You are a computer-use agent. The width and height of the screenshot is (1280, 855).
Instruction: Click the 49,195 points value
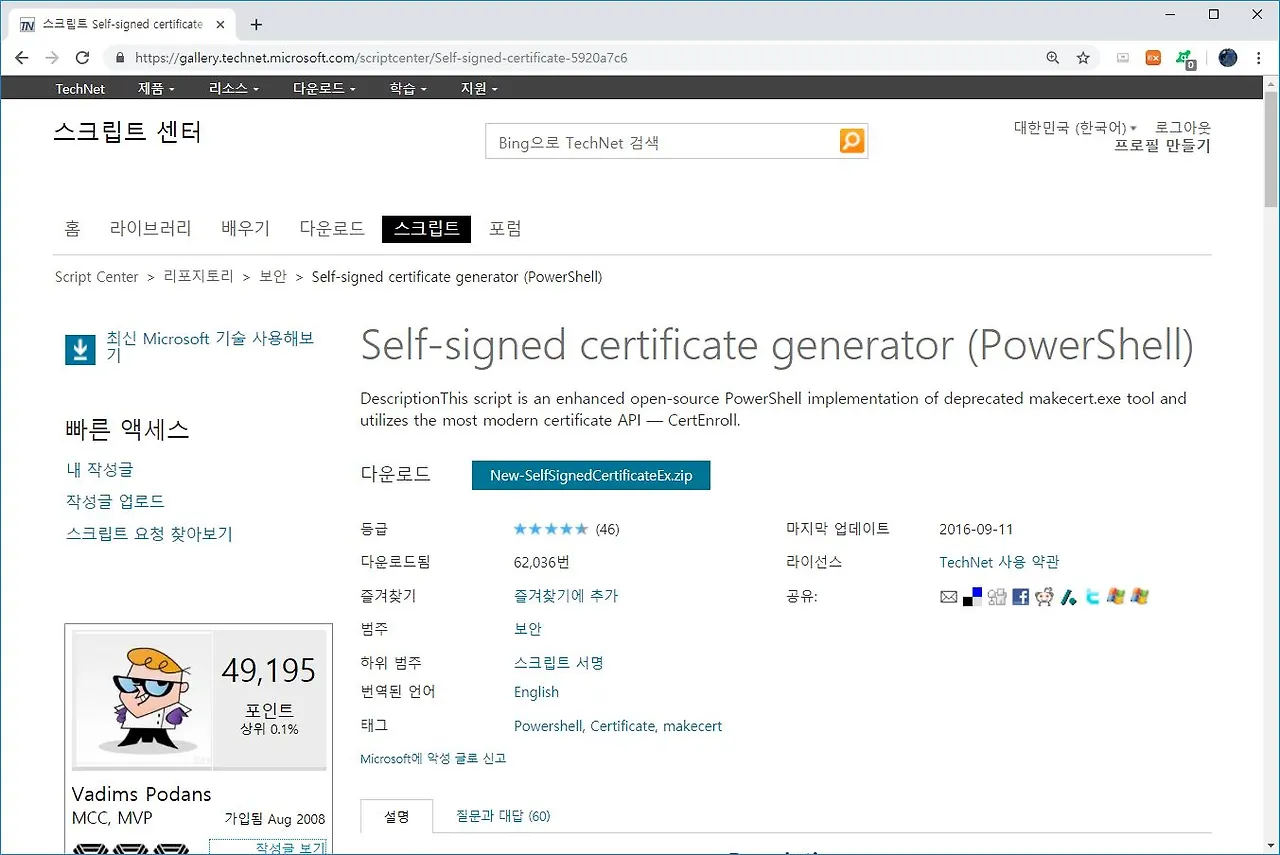click(269, 671)
